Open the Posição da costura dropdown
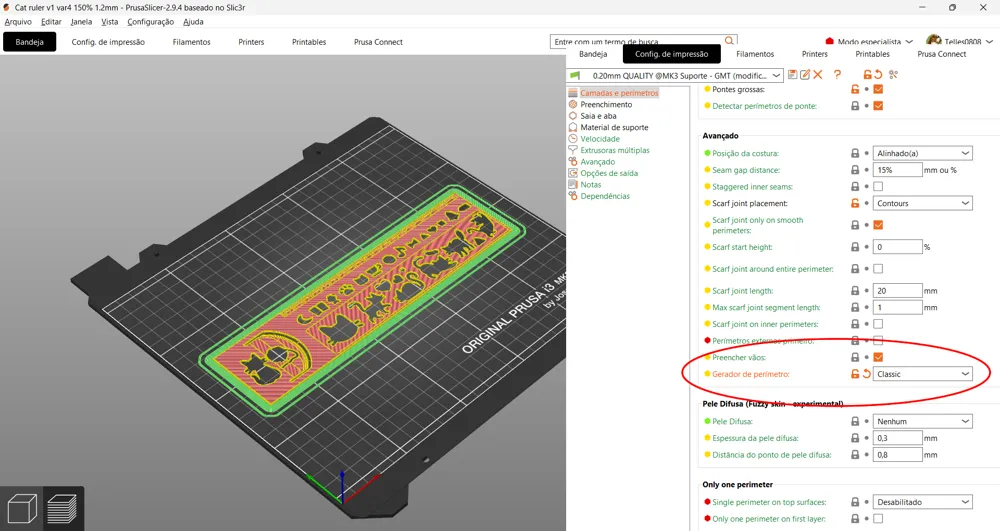 click(x=922, y=153)
